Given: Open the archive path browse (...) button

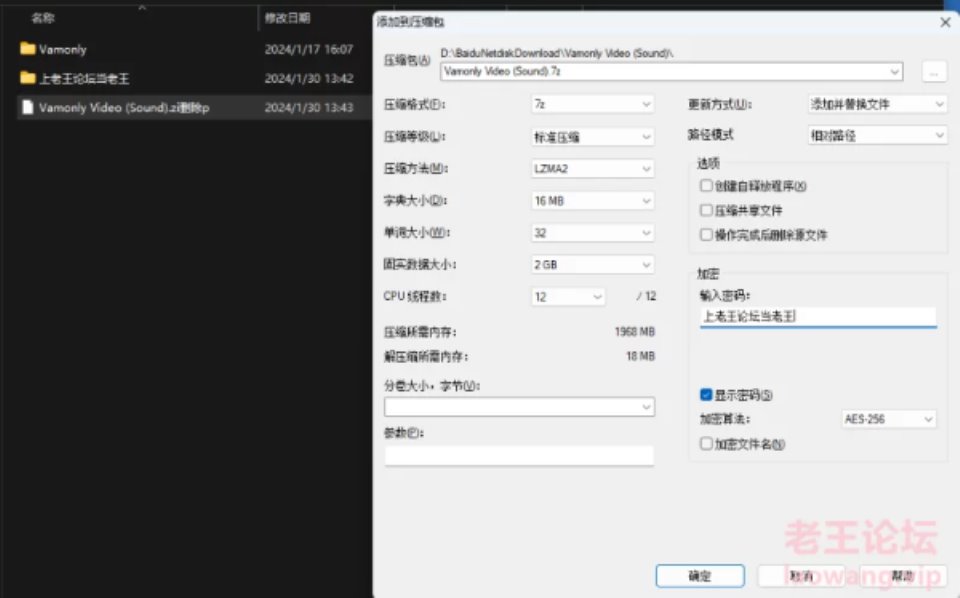Looking at the screenshot, I should pyautogui.click(x=932, y=72).
